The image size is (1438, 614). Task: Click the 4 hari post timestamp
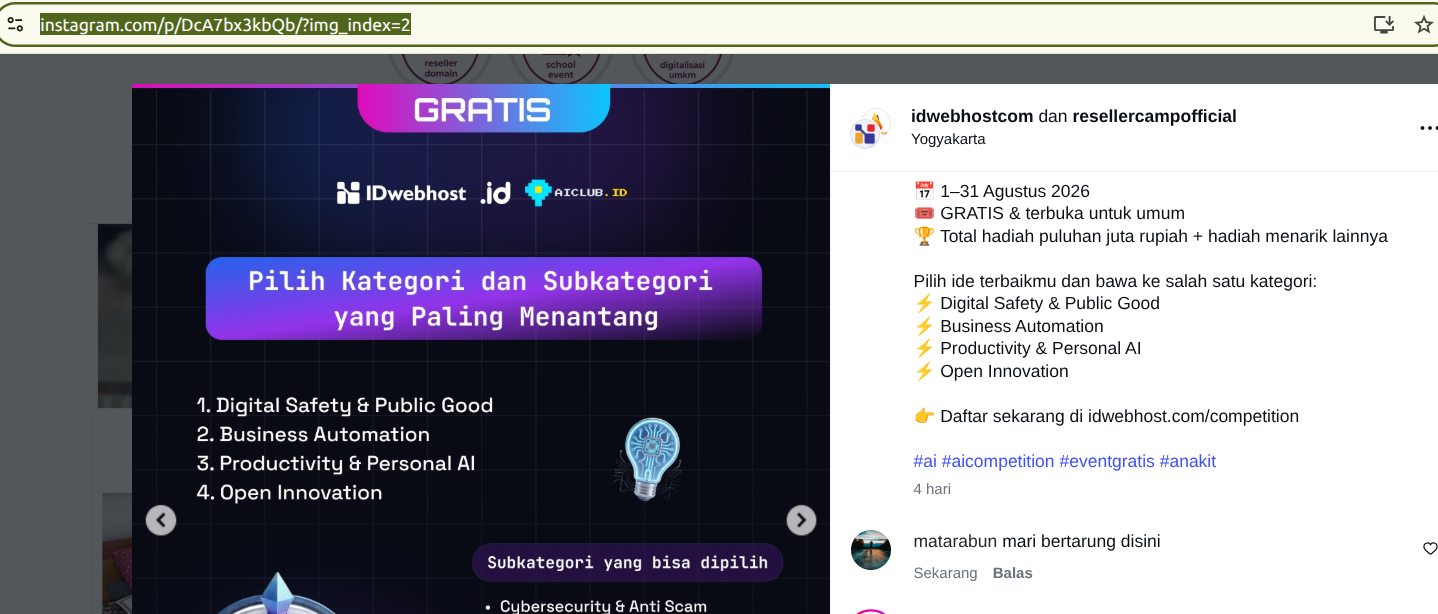932,489
